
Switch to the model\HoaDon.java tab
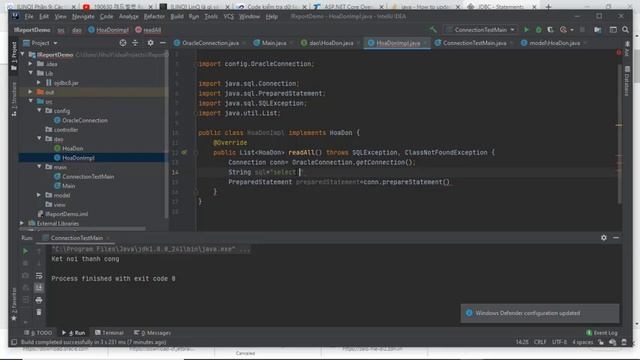pos(554,43)
